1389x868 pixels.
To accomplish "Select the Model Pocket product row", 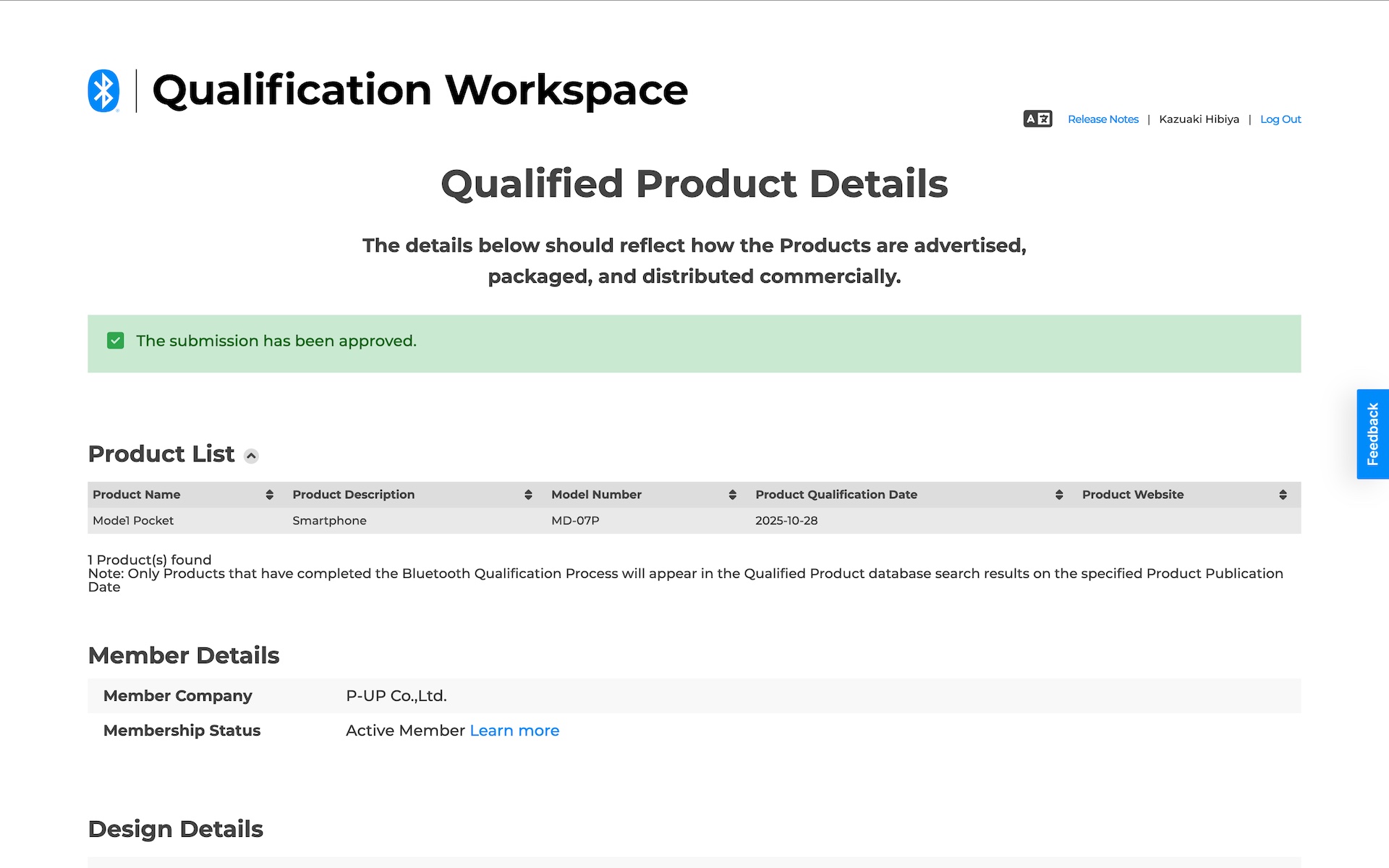I will [x=133, y=521].
